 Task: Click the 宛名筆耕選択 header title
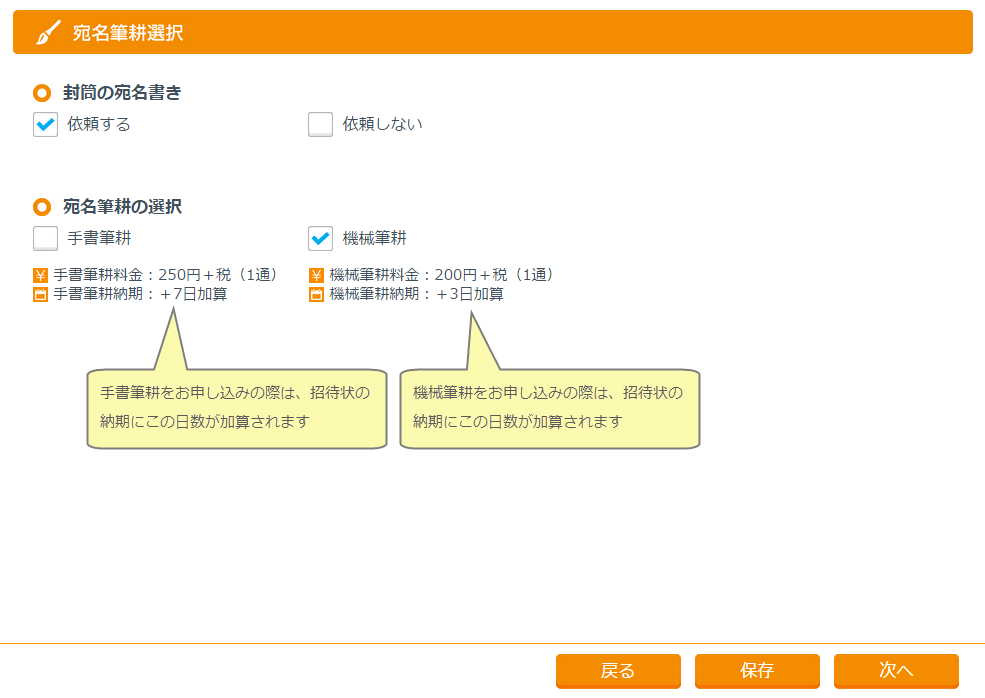tap(128, 33)
